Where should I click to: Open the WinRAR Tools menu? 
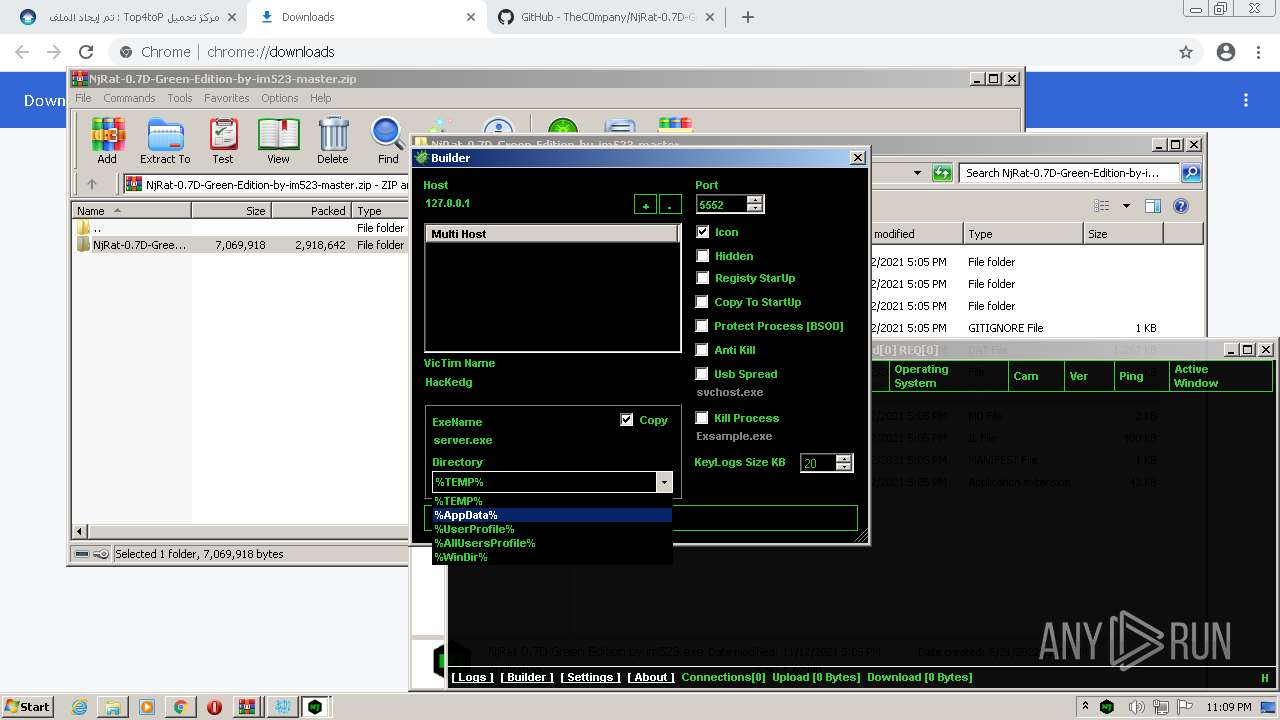pos(180,98)
